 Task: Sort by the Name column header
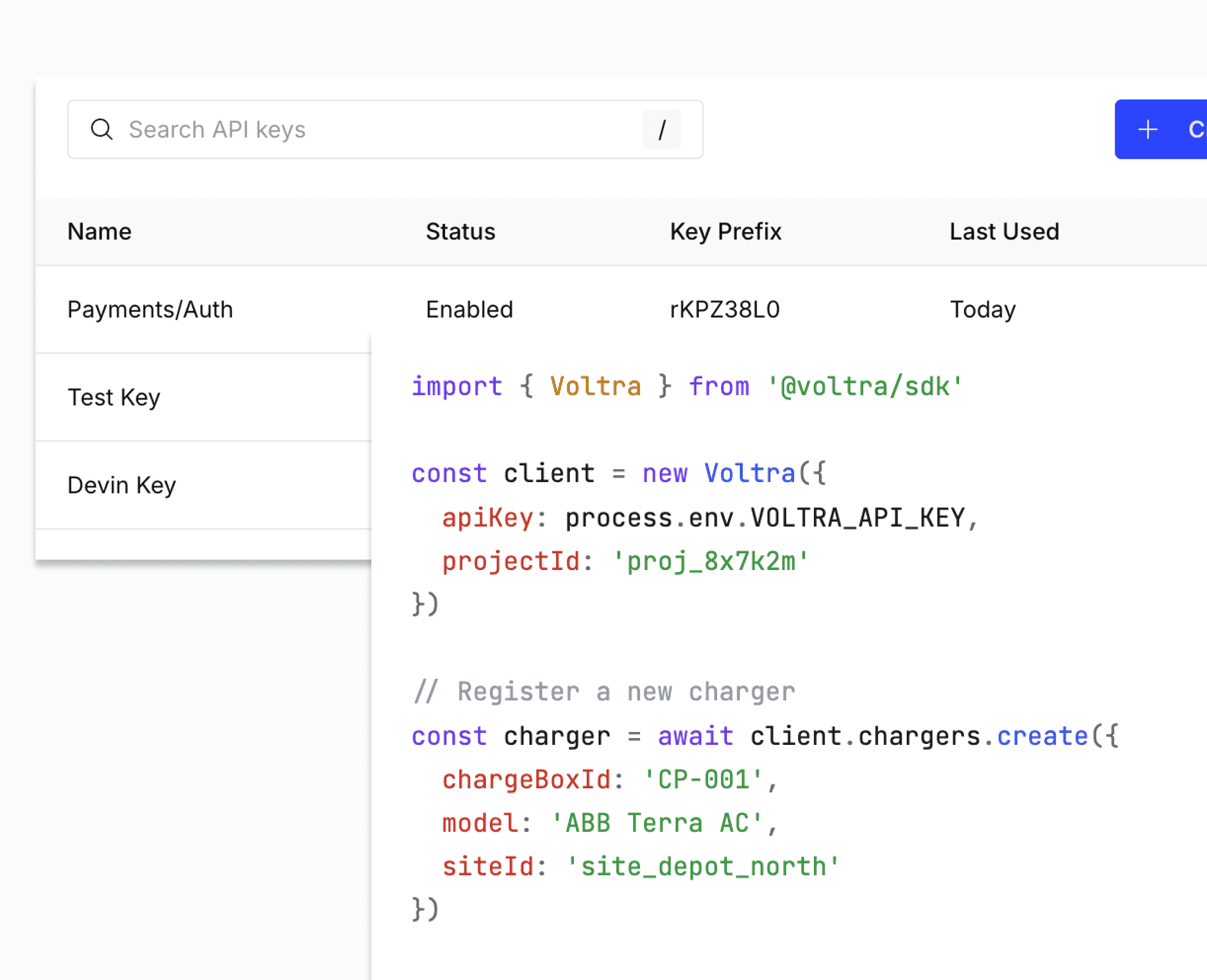click(99, 232)
